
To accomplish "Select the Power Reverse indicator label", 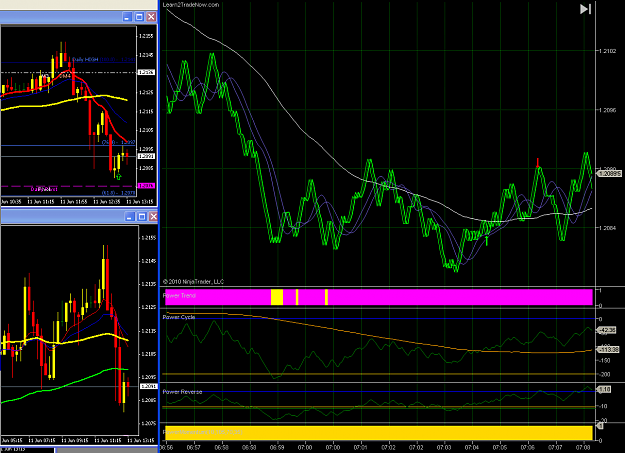I will [182, 392].
